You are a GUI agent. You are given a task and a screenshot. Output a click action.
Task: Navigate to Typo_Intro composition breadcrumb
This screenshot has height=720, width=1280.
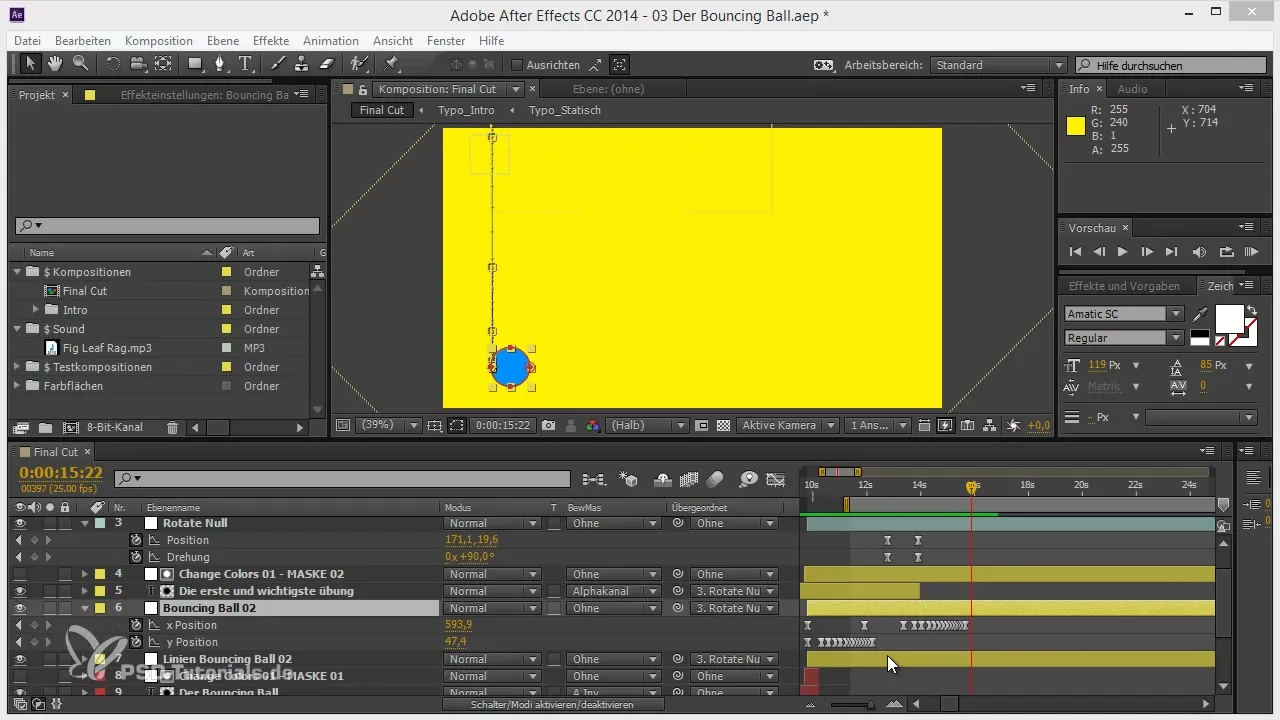click(x=466, y=110)
